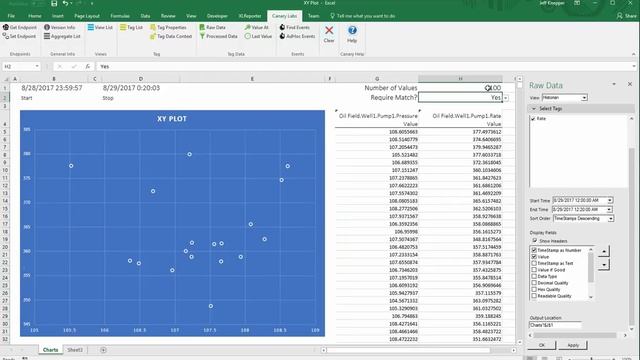Click OK in the Raw Data pane
This screenshot has height=360, width=640.
542,345
